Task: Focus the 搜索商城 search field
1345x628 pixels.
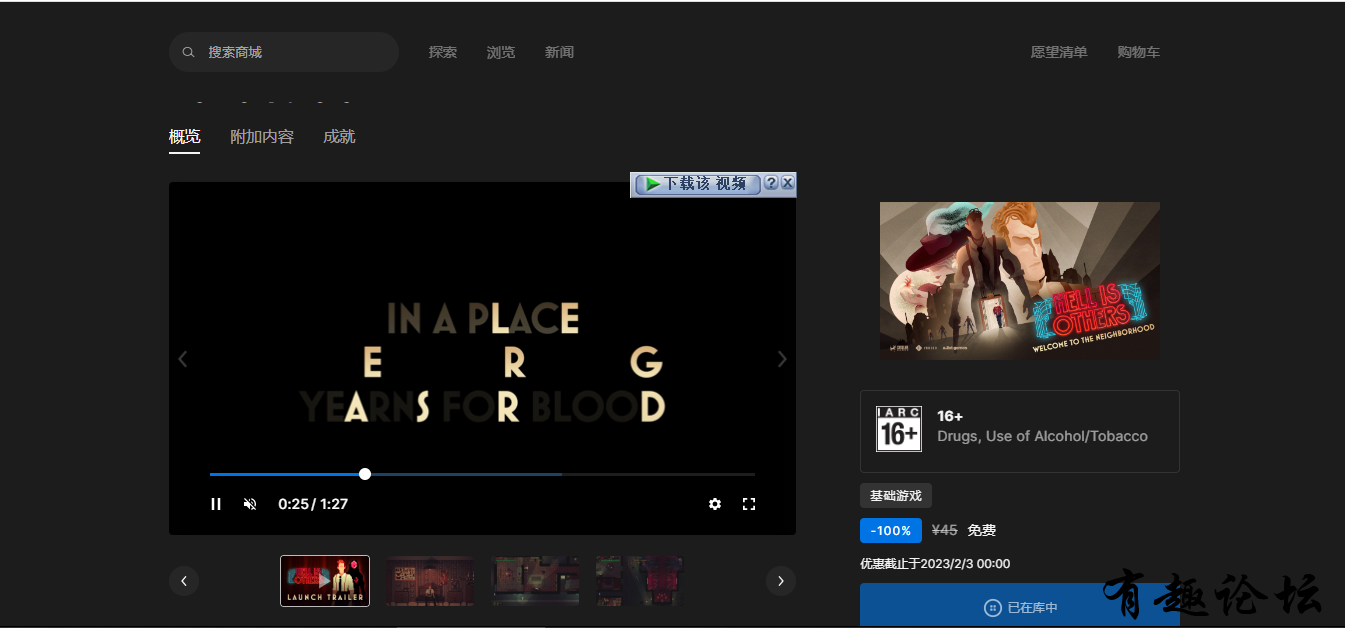Action: [284, 52]
